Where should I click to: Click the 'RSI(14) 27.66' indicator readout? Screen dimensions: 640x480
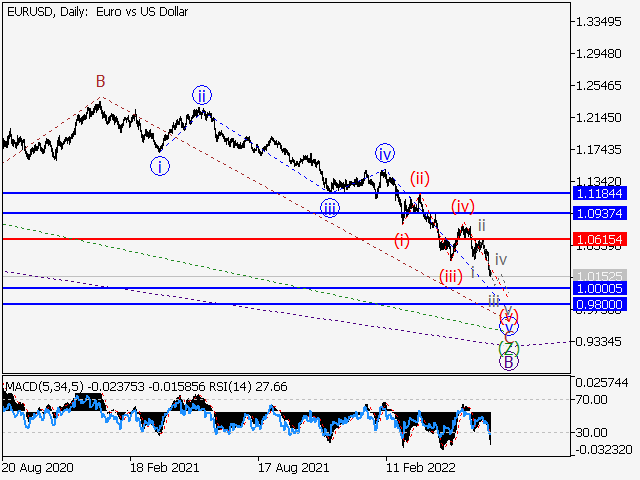coord(248,386)
